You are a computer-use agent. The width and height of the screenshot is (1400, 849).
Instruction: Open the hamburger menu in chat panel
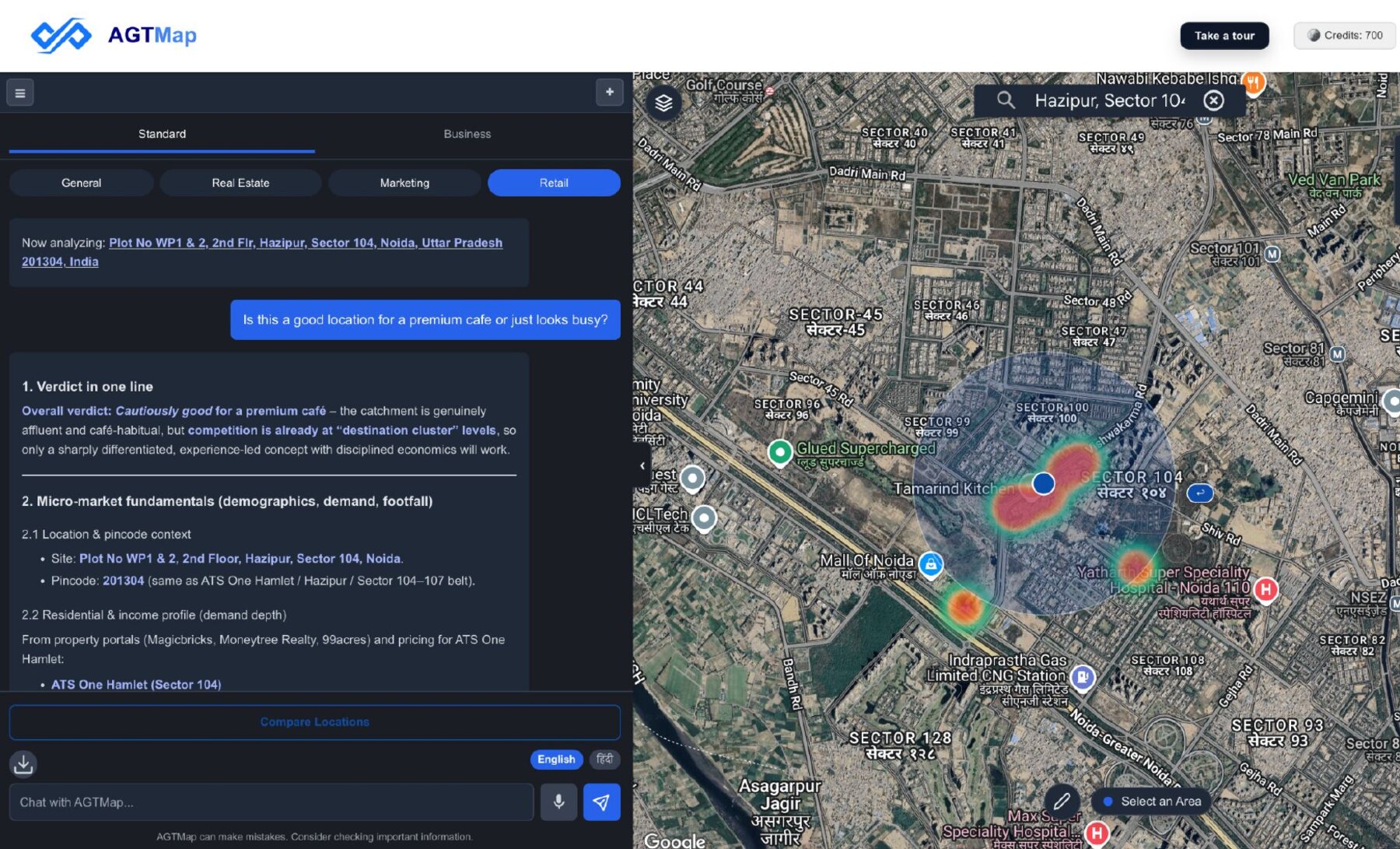[x=20, y=93]
